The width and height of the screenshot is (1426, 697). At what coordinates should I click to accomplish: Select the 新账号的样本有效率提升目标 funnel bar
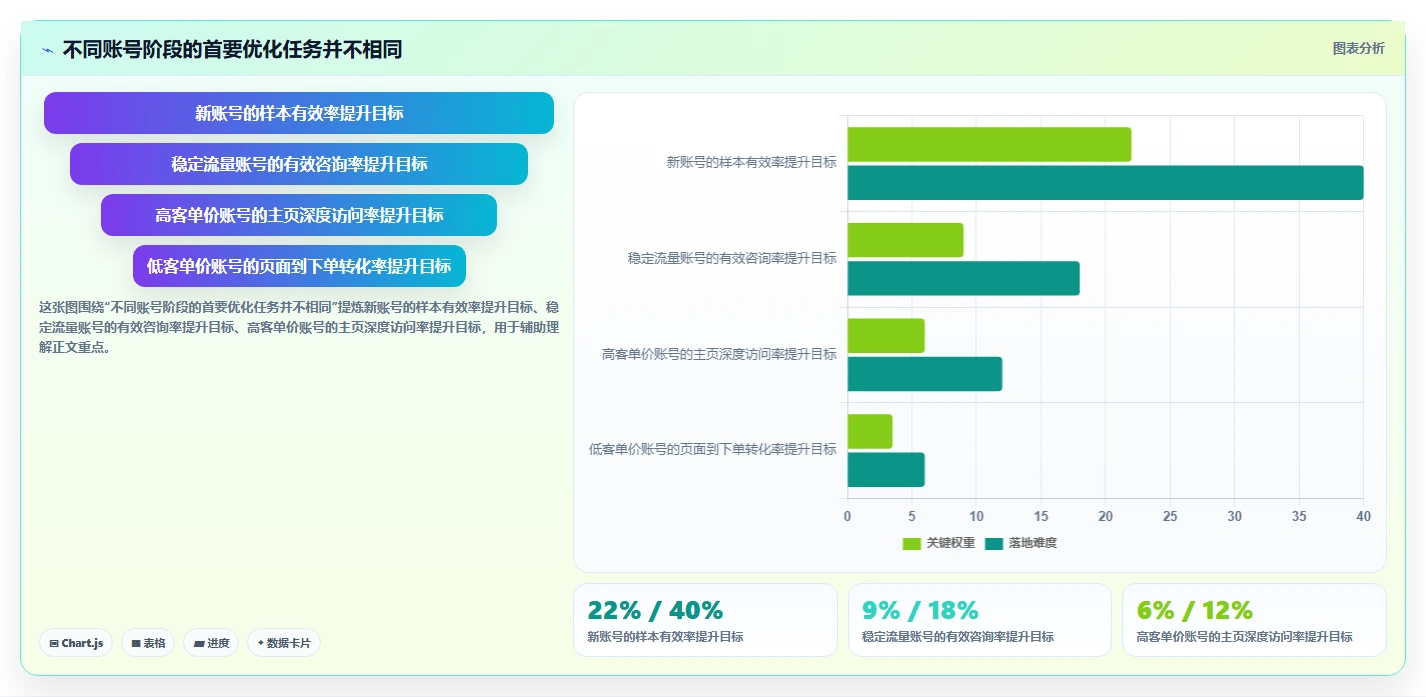[299, 113]
